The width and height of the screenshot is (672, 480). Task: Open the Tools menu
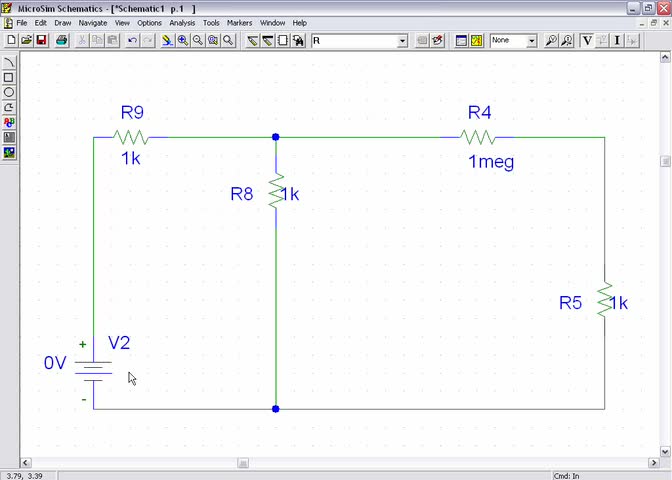tap(211, 23)
